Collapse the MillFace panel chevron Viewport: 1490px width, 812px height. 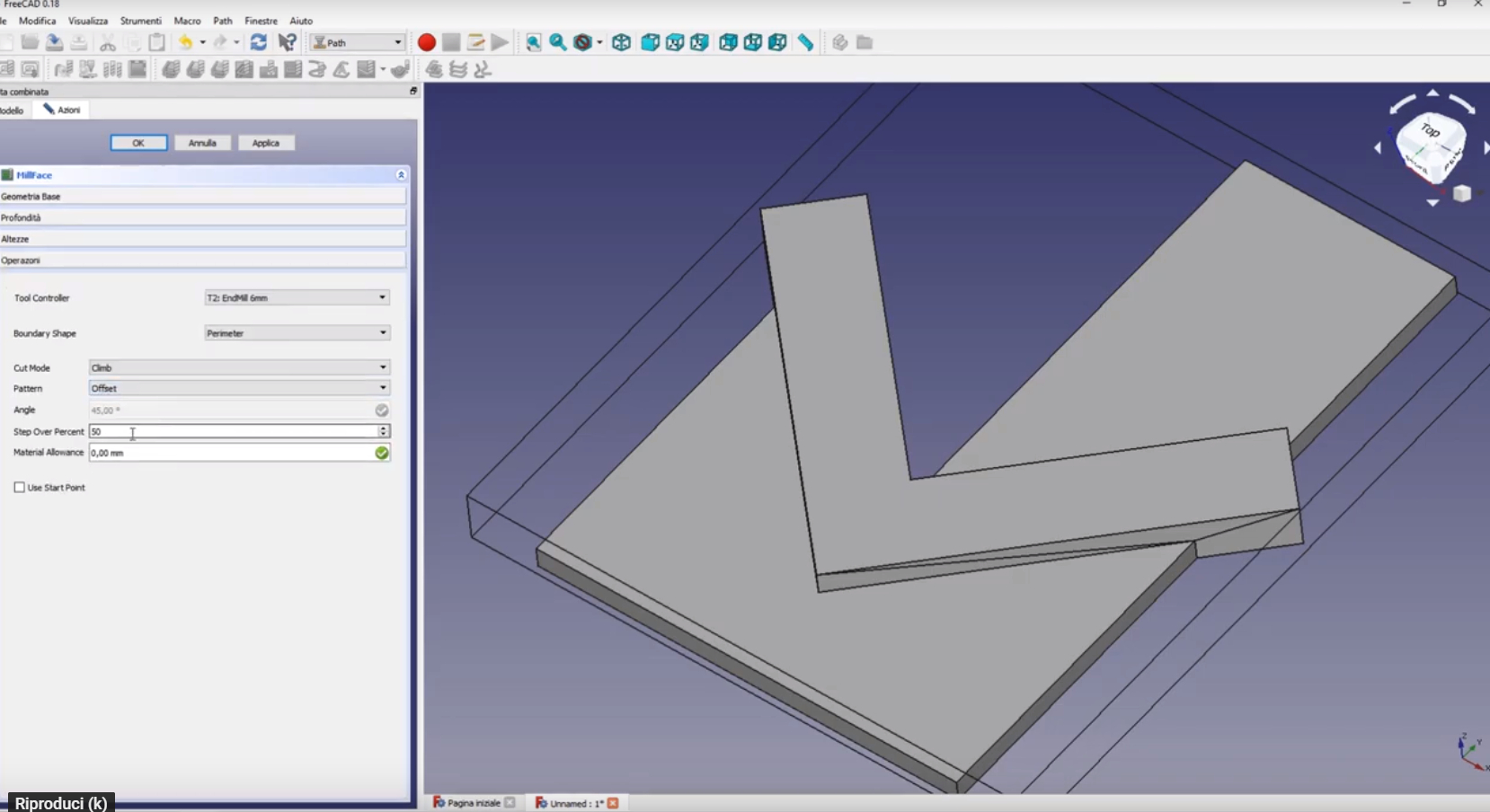coord(401,175)
